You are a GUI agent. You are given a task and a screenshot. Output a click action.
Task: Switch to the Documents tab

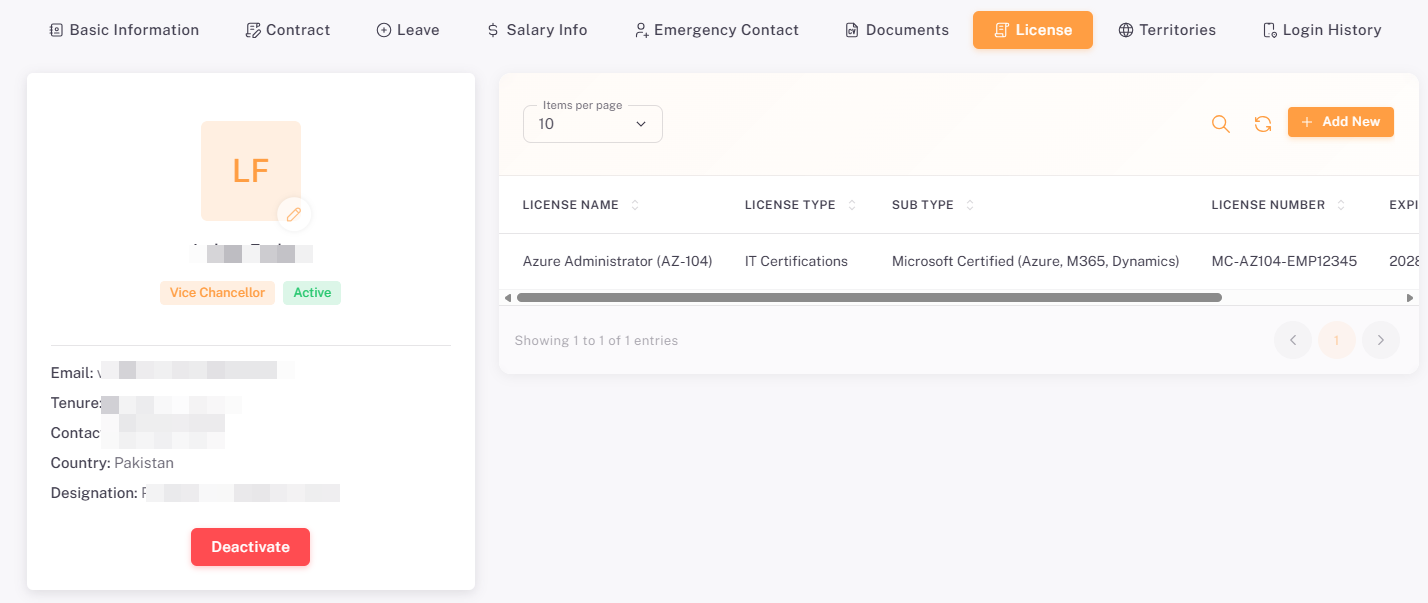click(897, 30)
